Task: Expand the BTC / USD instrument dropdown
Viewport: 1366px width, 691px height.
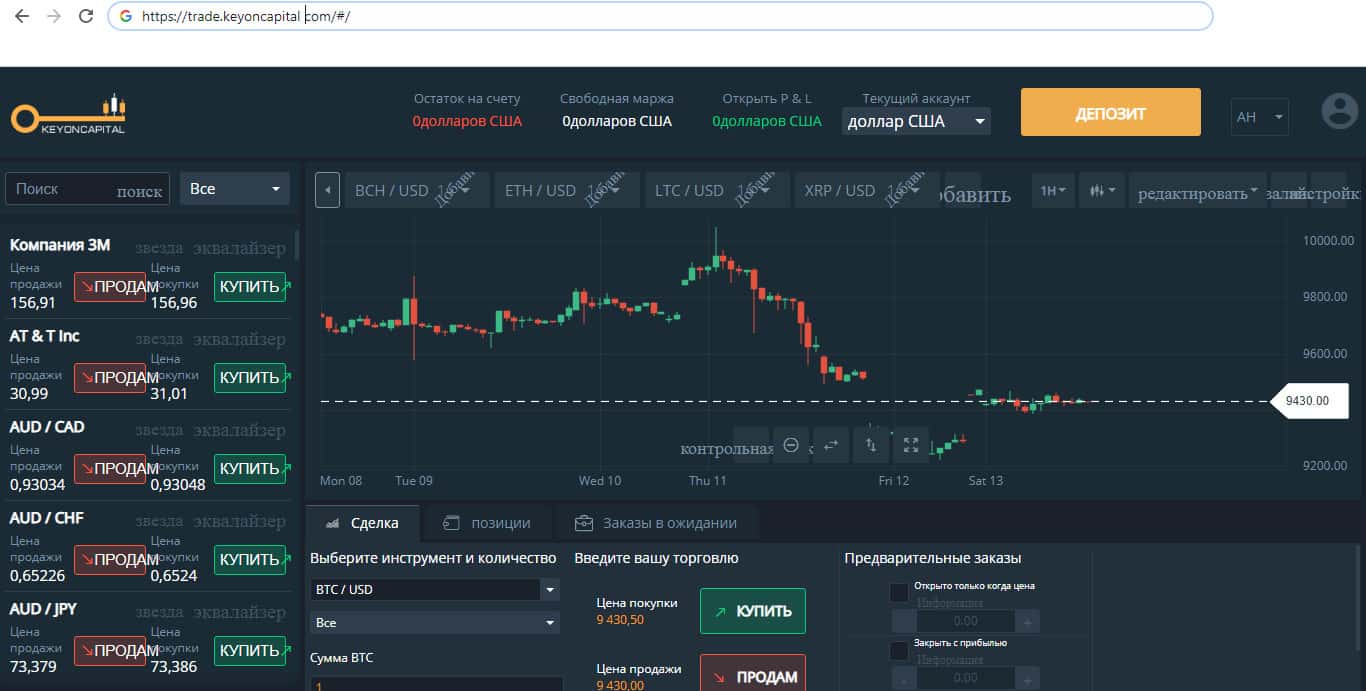Action: pyautogui.click(x=434, y=589)
